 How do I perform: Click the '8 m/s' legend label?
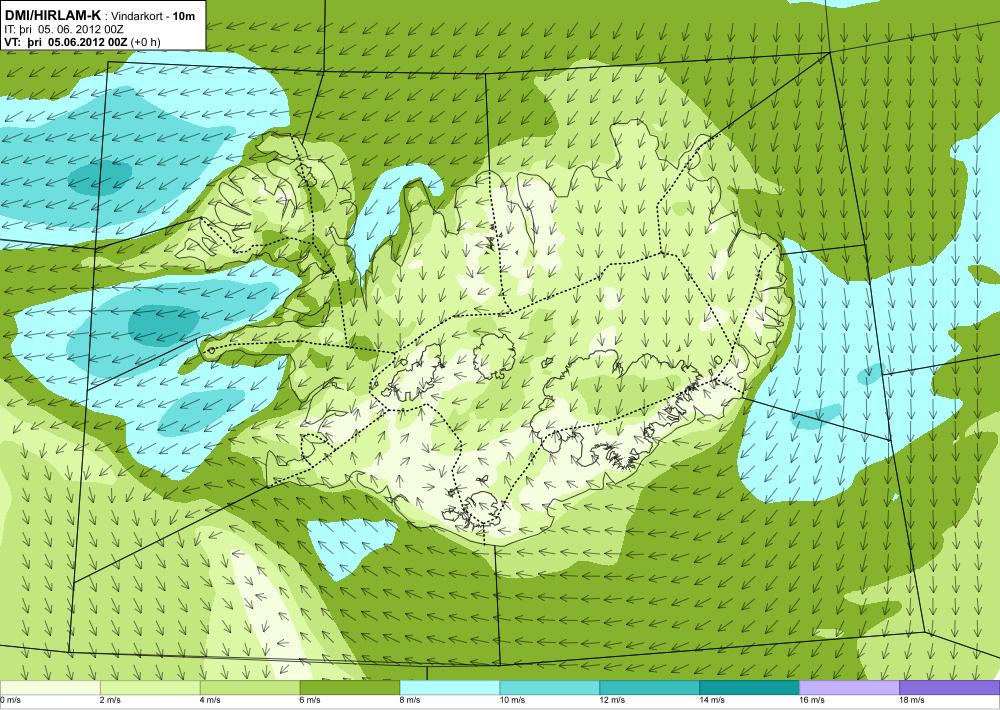pyautogui.click(x=410, y=700)
